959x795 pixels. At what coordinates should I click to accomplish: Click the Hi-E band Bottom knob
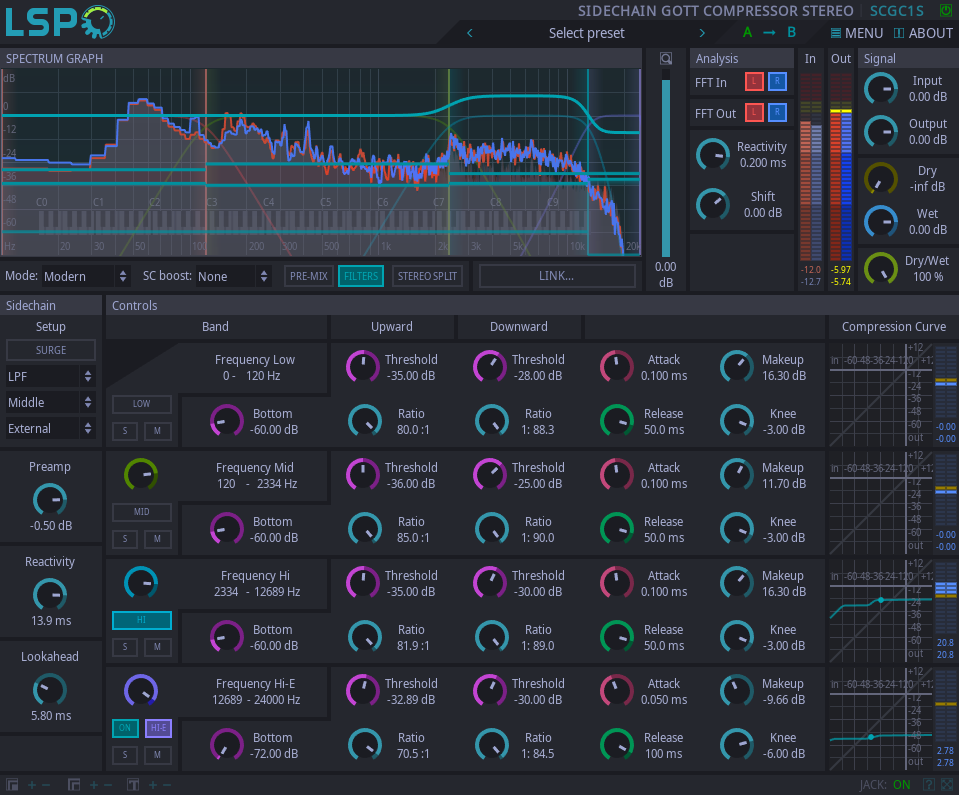[x=227, y=745]
